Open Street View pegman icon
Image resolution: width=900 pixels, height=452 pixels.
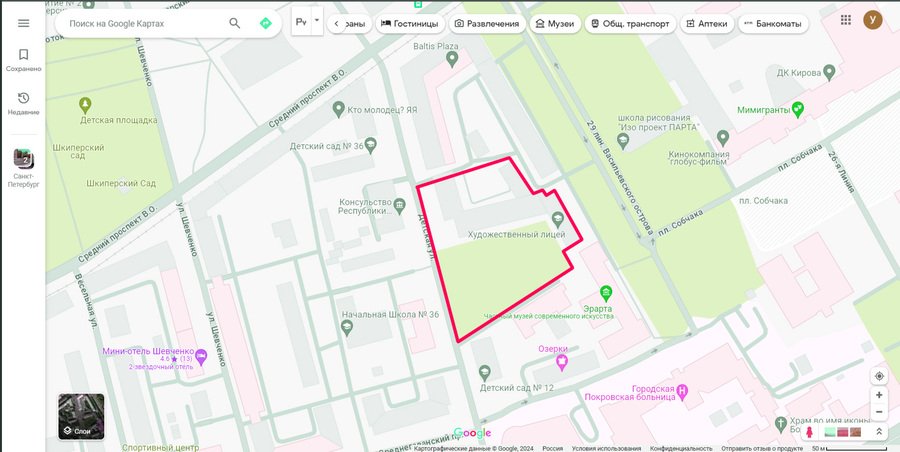pos(809,432)
